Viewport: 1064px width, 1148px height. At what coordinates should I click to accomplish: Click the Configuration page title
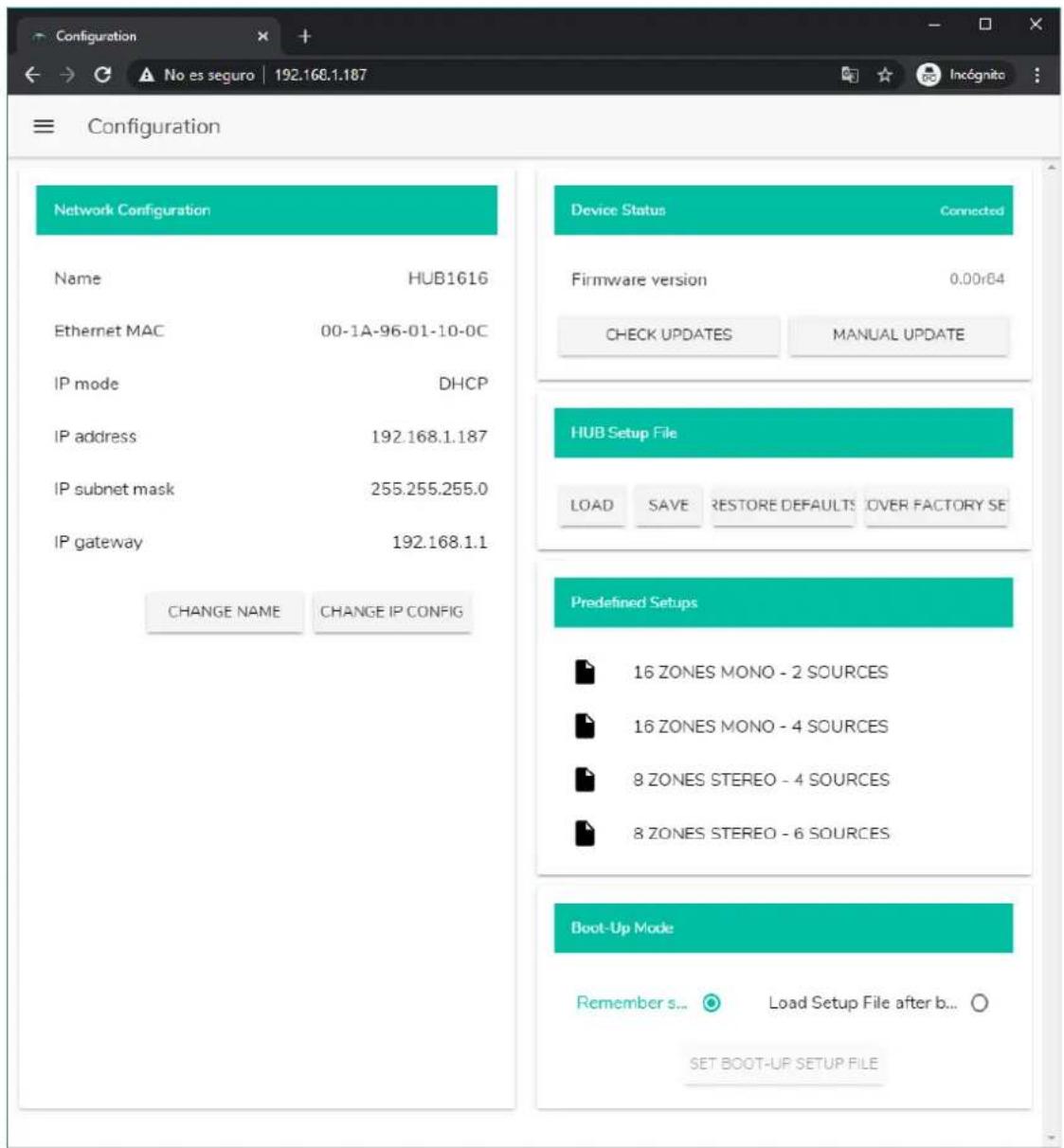coord(153,126)
